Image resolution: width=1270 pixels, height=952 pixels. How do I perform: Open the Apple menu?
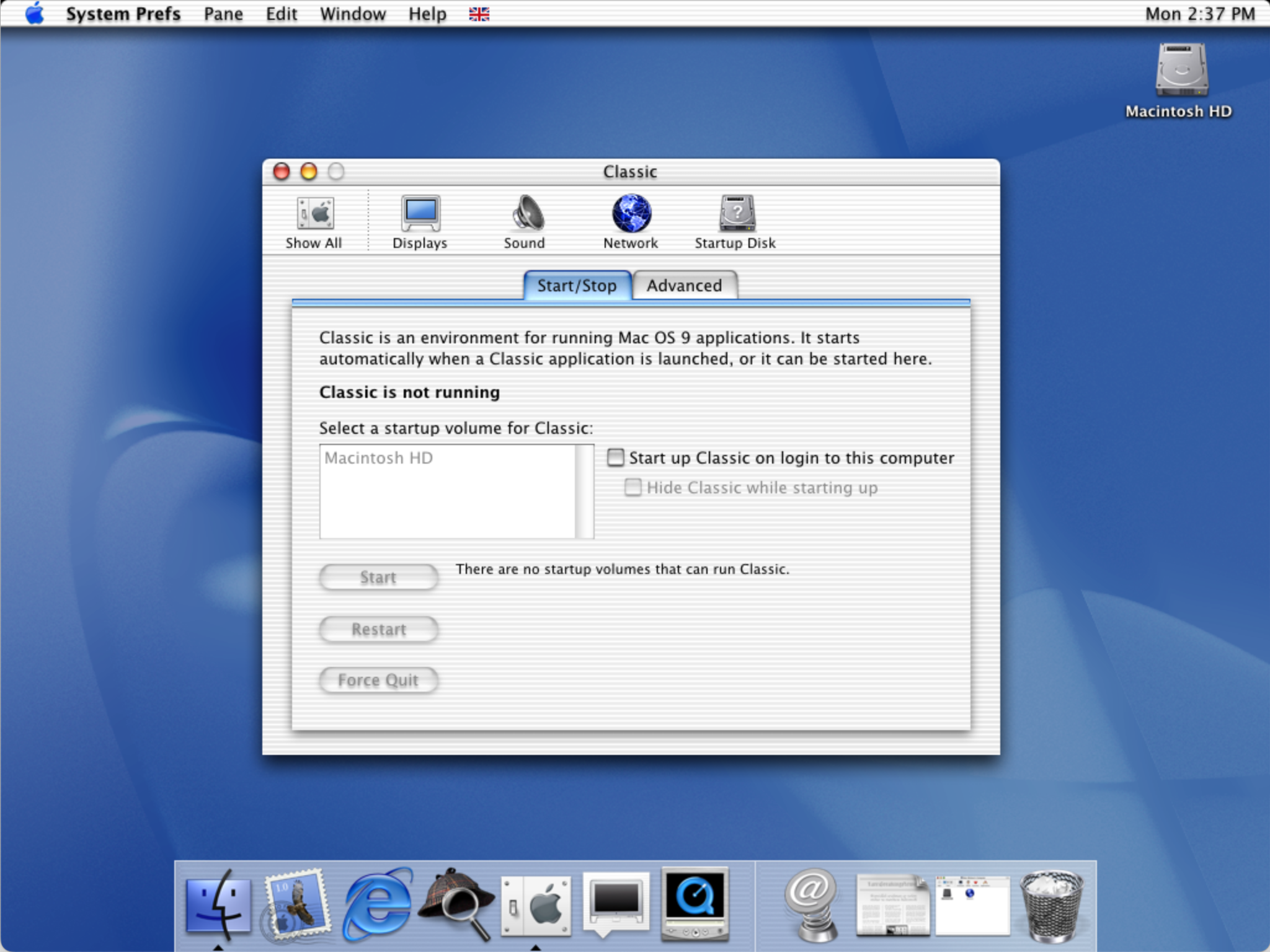[x=35, y=13]
